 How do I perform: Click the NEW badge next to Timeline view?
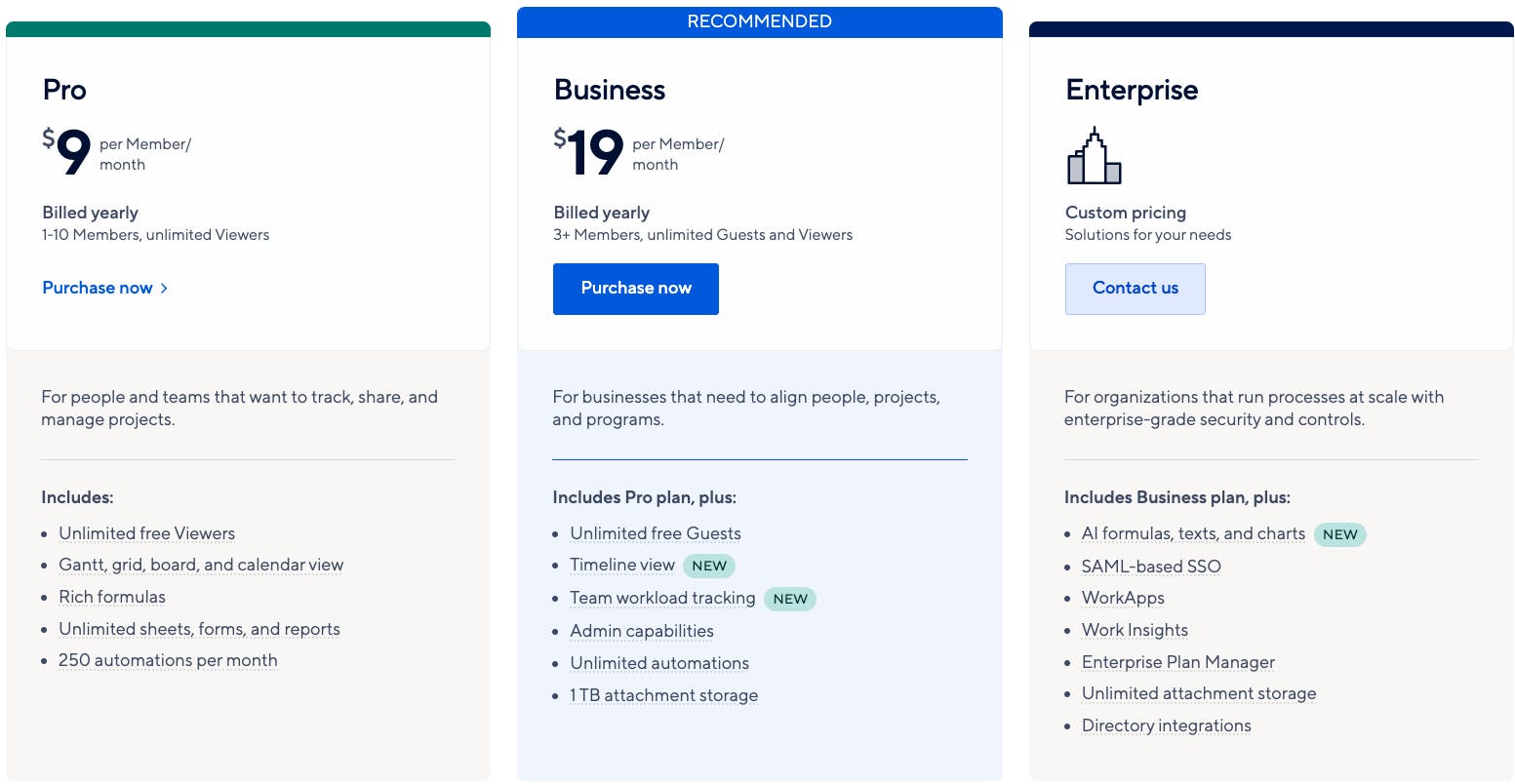tap(709, 566)
